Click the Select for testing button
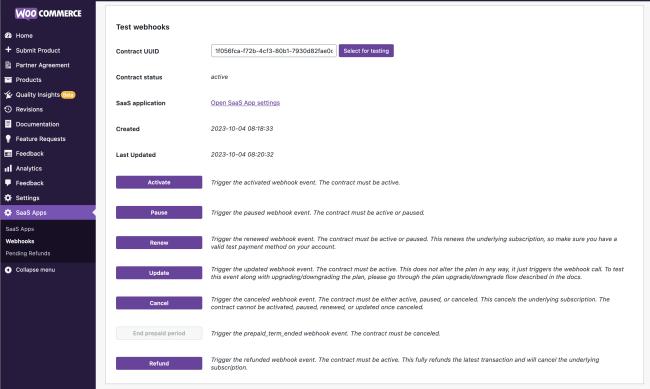The height and width of the screenshot is (389, 650). pos(366,51)
